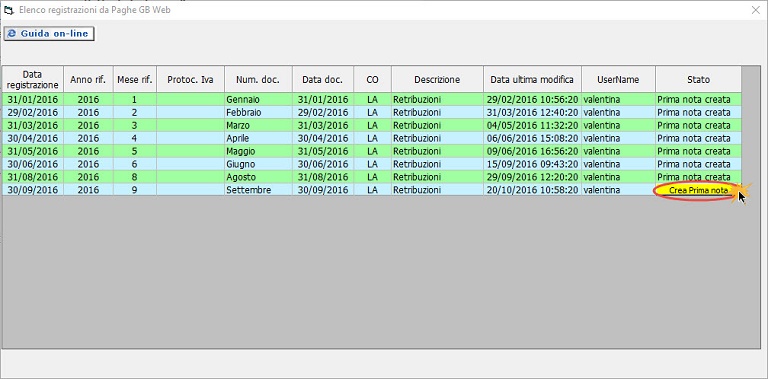Click Prima nota creata in Gennaio row
Viewport: 768px width, 379px height.
click(698, 99)
